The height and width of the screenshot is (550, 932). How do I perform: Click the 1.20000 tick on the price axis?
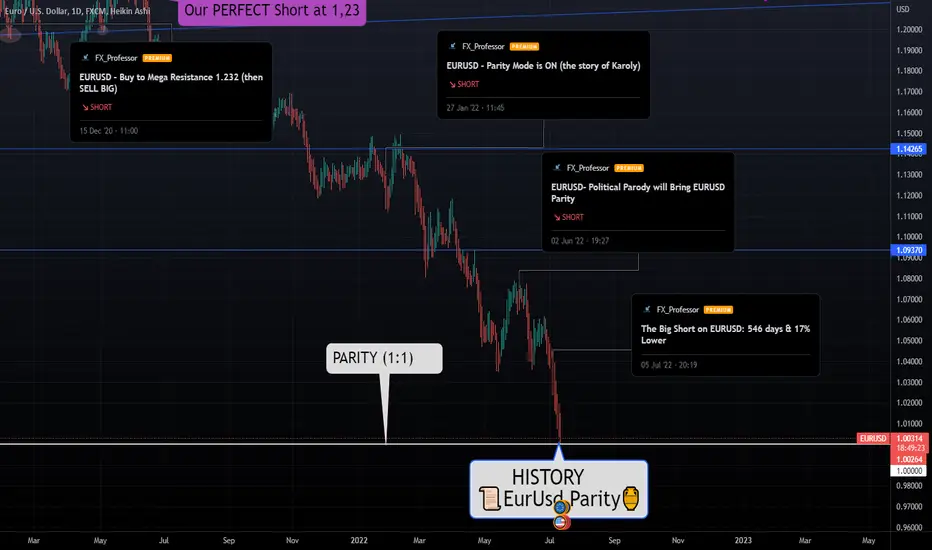tap(909, 30)
